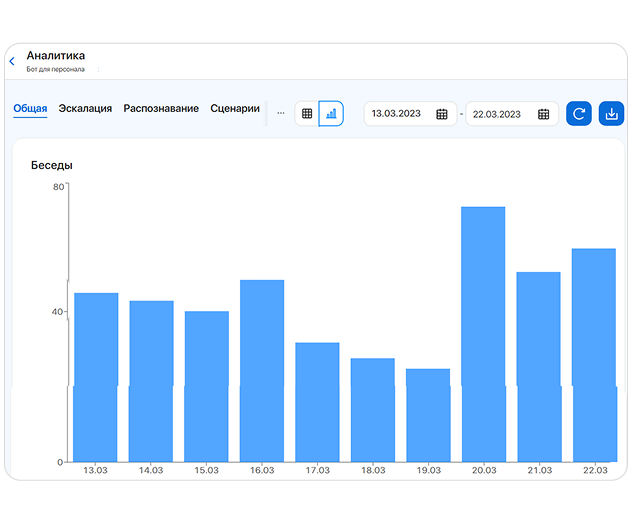632x524 pixels.
Task: Edit the start date field 13.03.2023
Action: pyautogui.click(x=410, y=114)
